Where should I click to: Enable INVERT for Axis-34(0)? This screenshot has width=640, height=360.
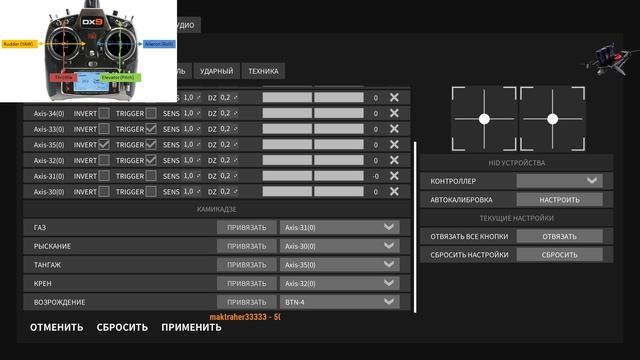104,113
